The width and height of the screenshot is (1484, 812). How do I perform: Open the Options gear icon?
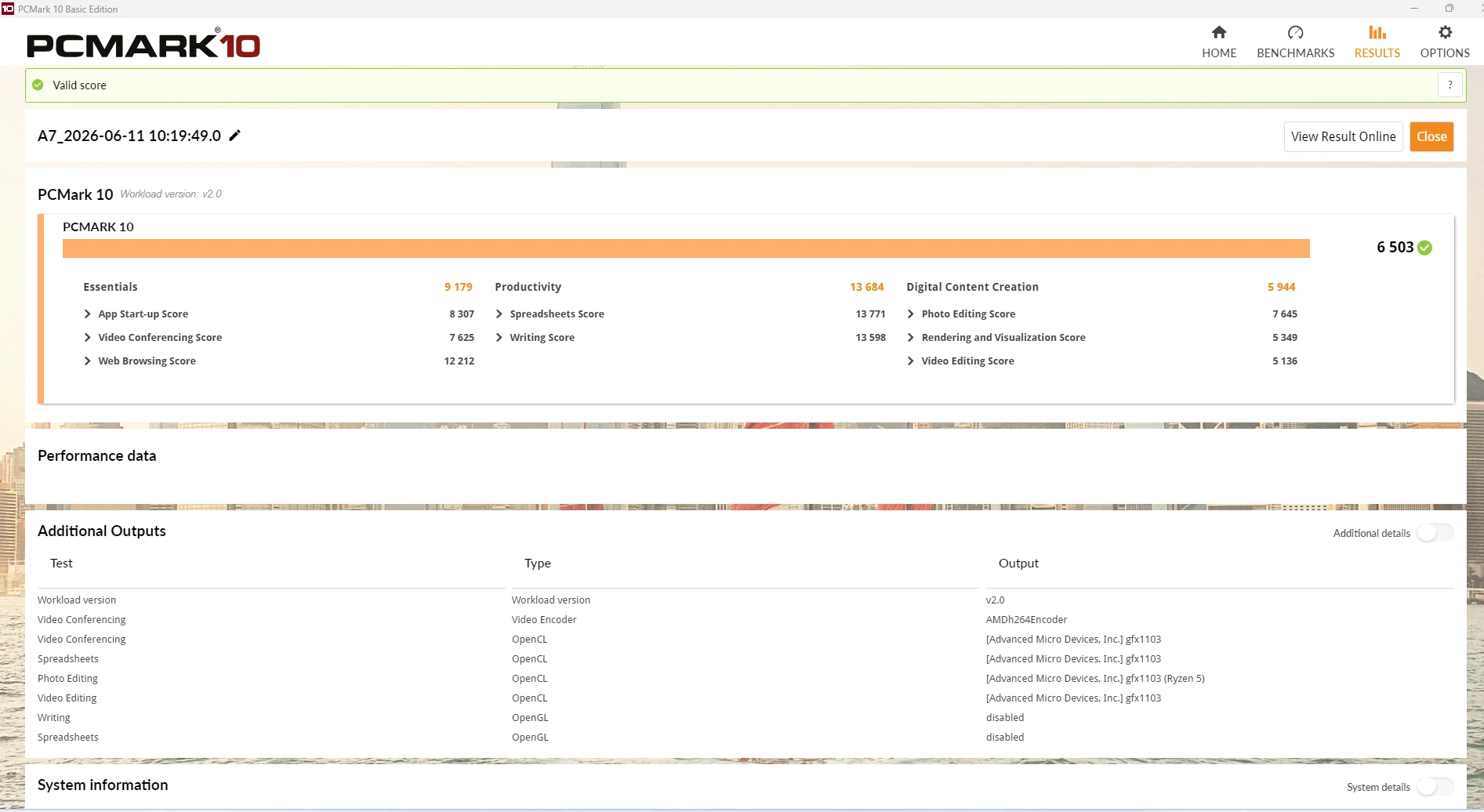click(x=1445, y=32)
